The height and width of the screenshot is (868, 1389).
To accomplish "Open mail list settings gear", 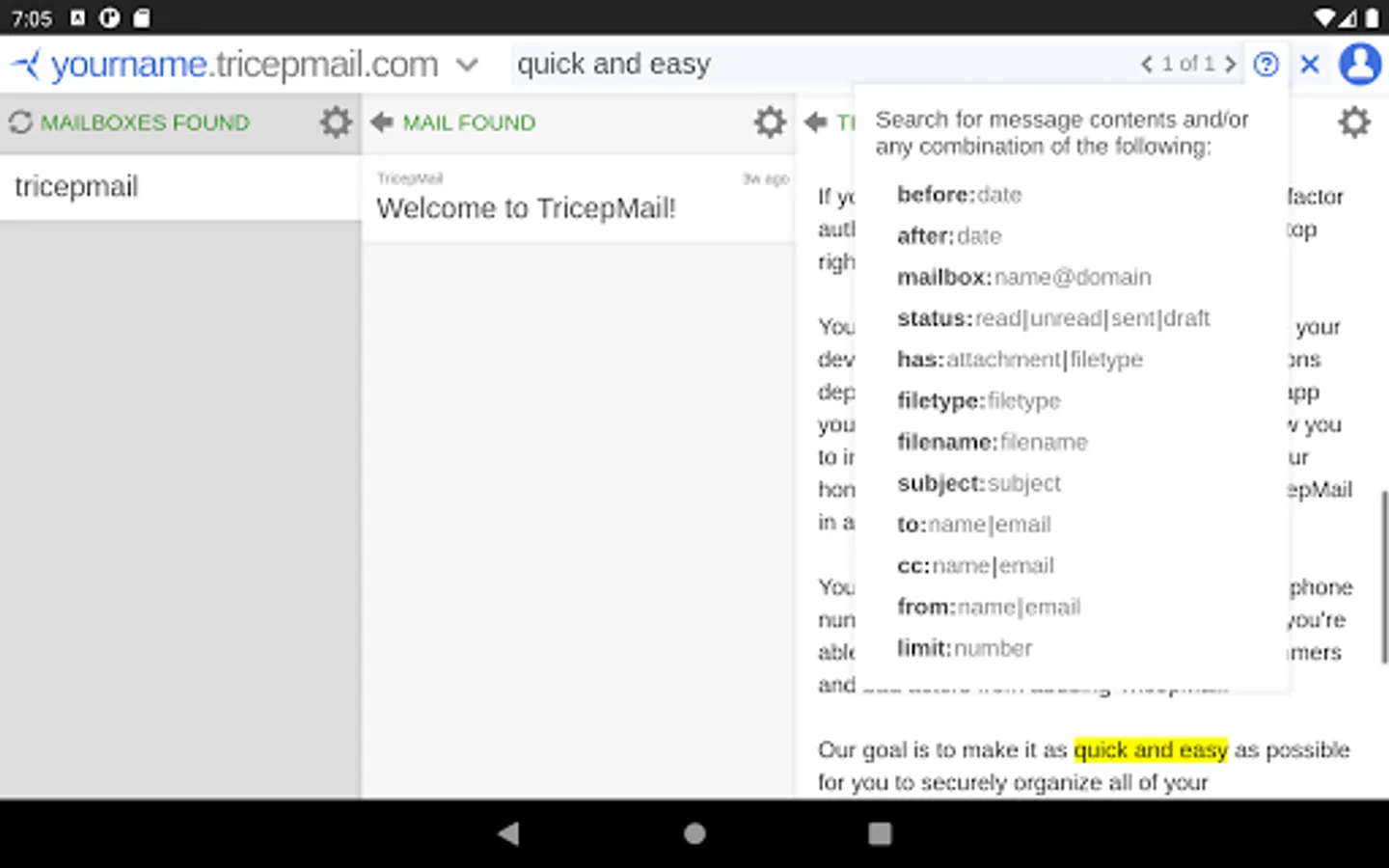I will pyautogui.click(x=770, y=122).
